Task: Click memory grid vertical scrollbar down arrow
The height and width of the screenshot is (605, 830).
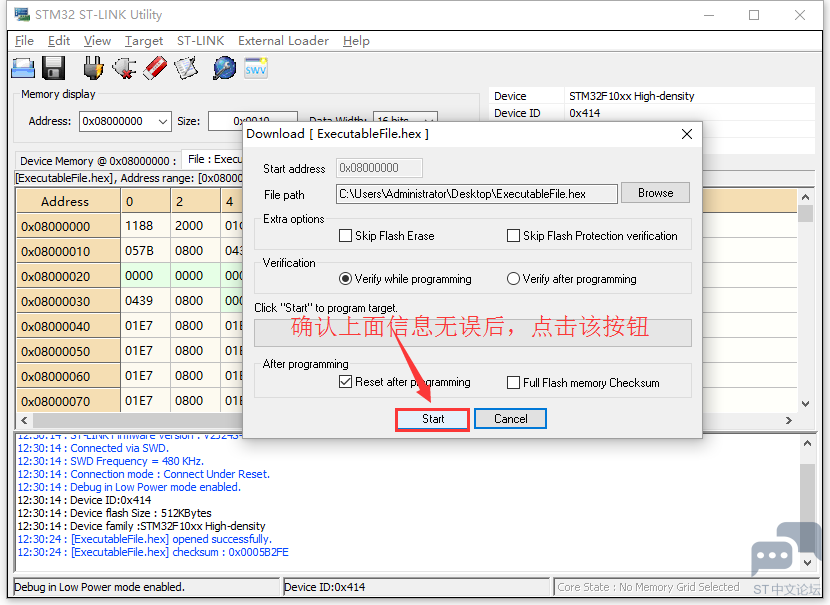Action: (x=805, y=404)
